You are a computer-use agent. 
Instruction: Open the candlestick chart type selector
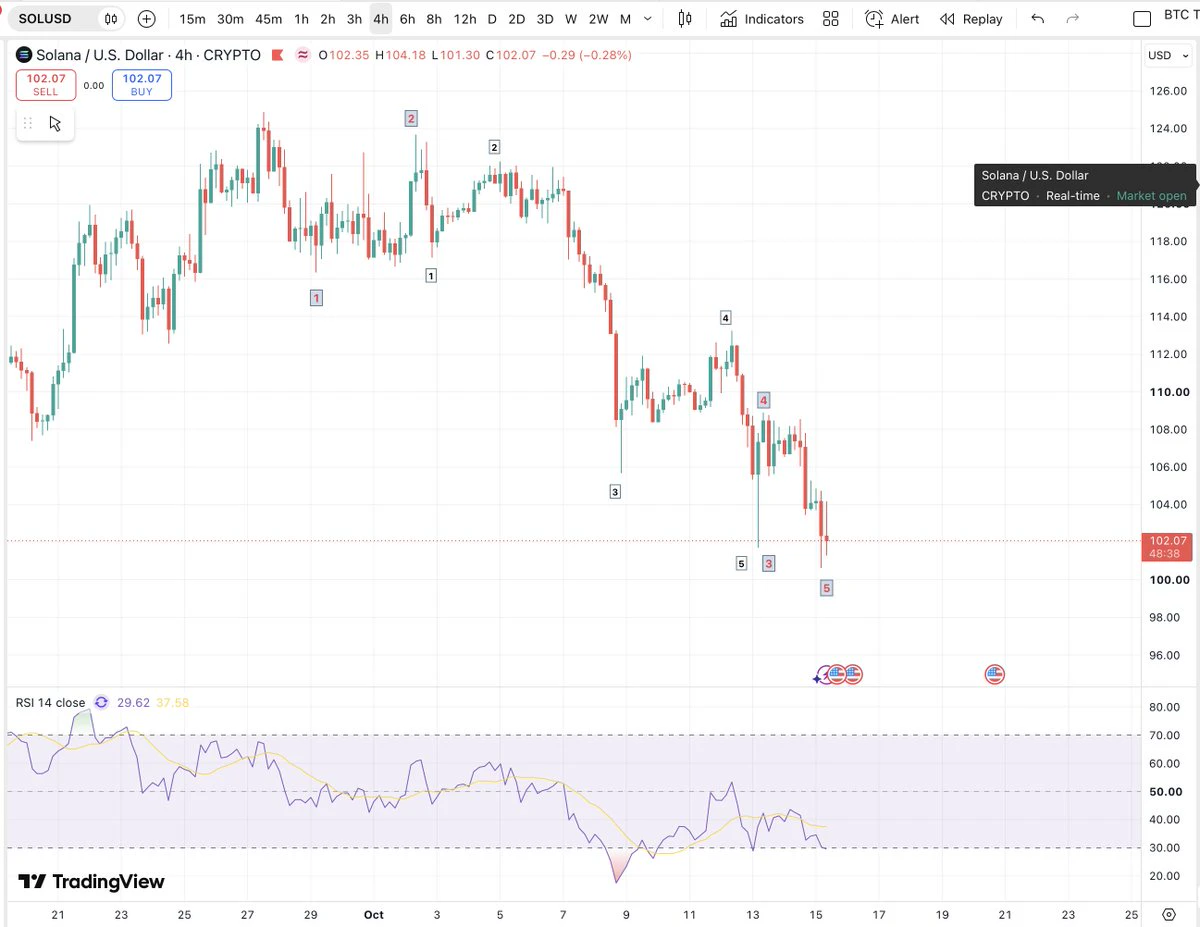[x=685, y=19]
